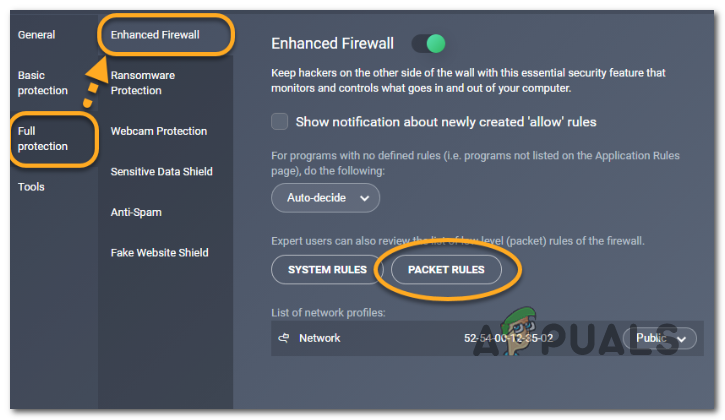
Task: Go to the Tools tab
Action: (31, 187)
